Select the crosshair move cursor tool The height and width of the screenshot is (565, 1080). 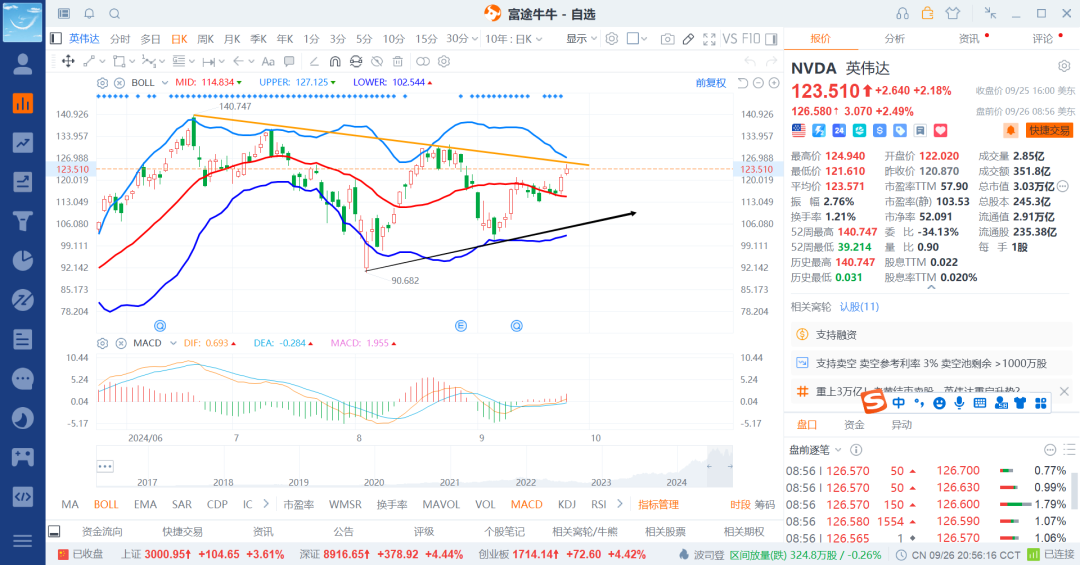pyautogui.click(x=68, y=61)
